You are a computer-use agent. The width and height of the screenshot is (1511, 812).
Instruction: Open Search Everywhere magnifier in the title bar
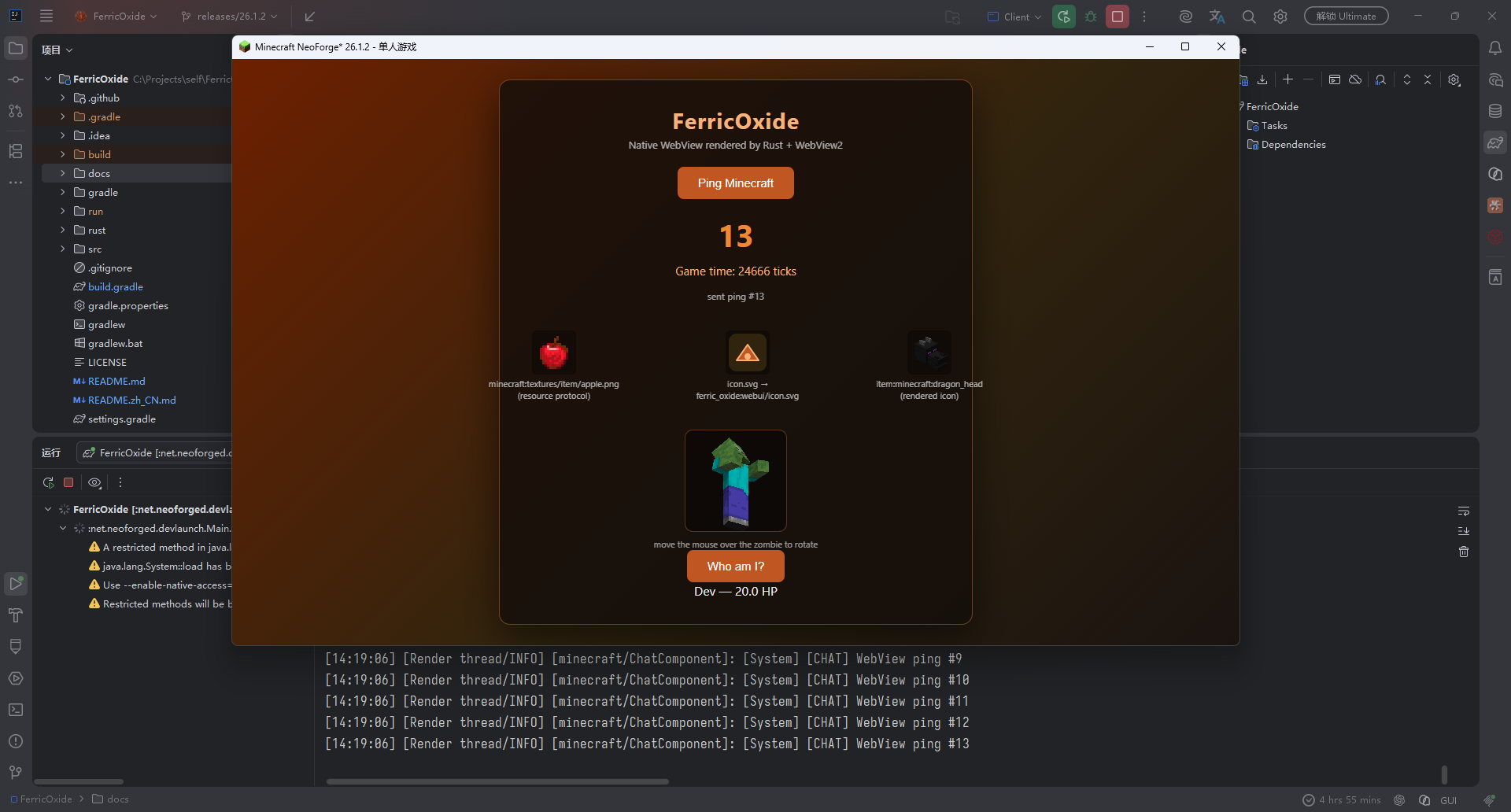pos(1249,17)
